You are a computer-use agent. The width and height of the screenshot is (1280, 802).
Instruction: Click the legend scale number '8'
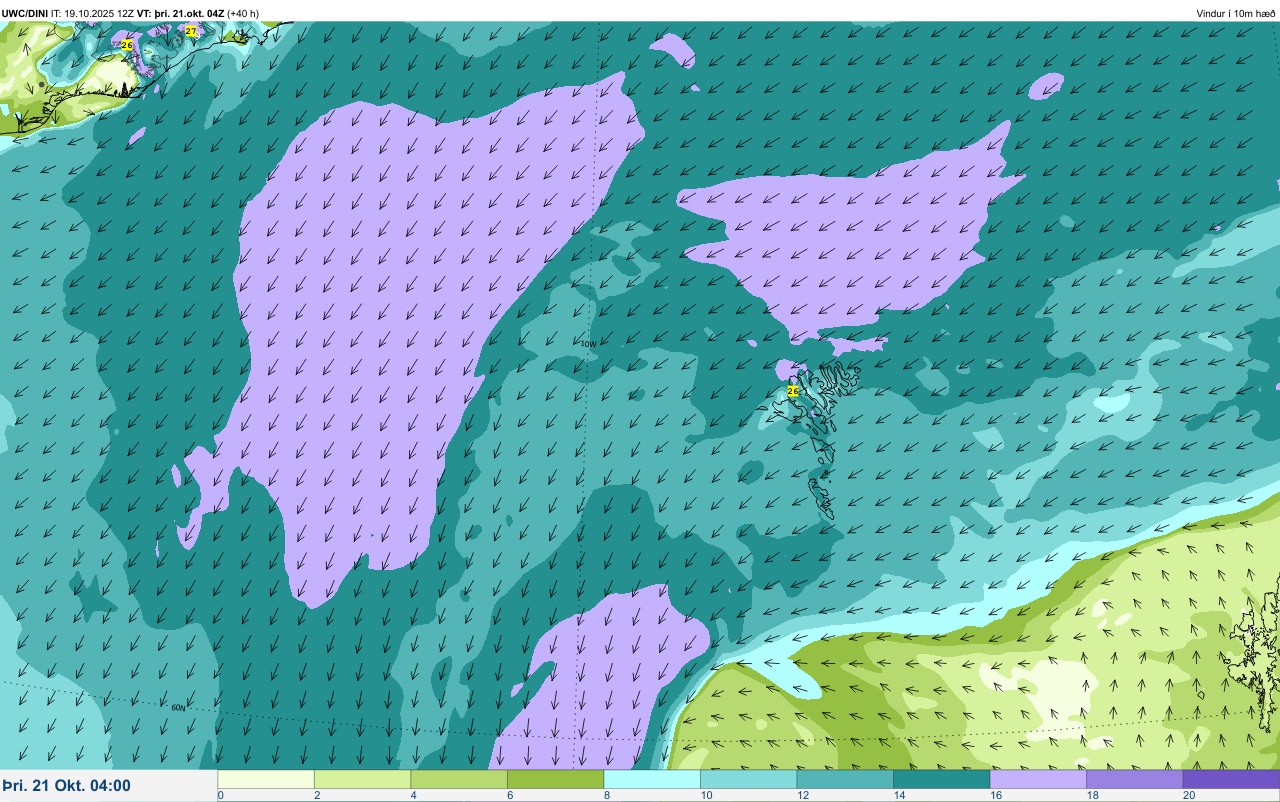pyautogui.click(x=605, y=796)
